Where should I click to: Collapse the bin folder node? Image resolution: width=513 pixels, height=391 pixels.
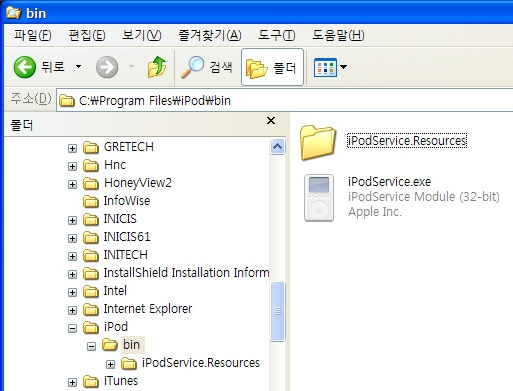[x=91, y=346]
